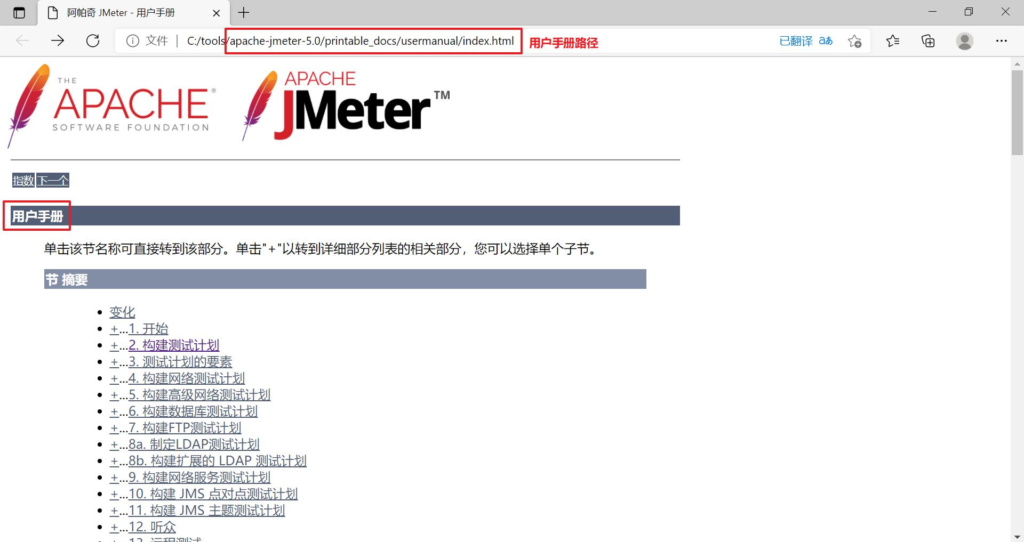The image size is (1024, 542).
Task: Select the 阿帕奇 JMeter 用户手册 tab
Action: [x=130, y=13]
